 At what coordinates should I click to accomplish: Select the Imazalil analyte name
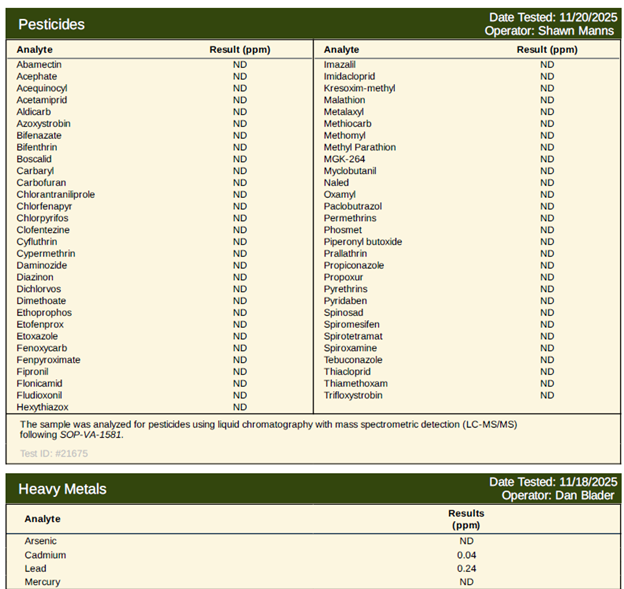tap(342, 65)
